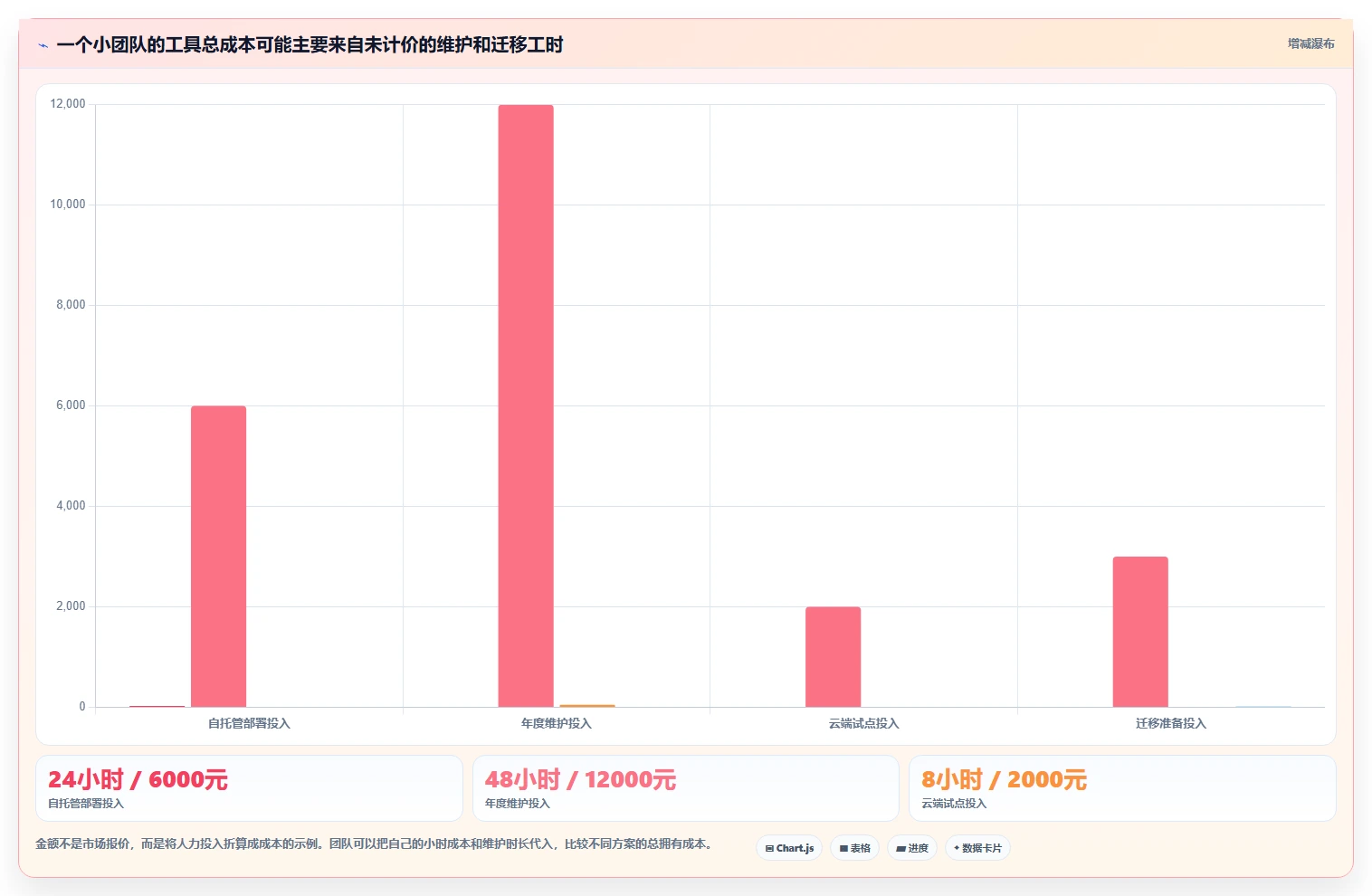Viewport: 1372px width, 896px height.
Task: Select the Chart.js chip
Action: (789, 848)
